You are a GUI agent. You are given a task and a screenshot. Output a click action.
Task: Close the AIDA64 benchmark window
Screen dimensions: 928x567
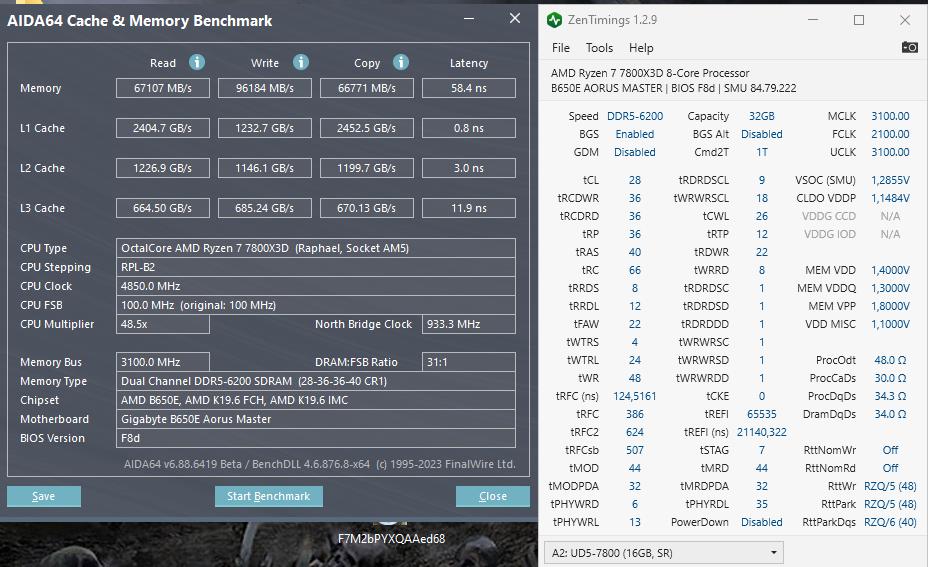[515, 18]
